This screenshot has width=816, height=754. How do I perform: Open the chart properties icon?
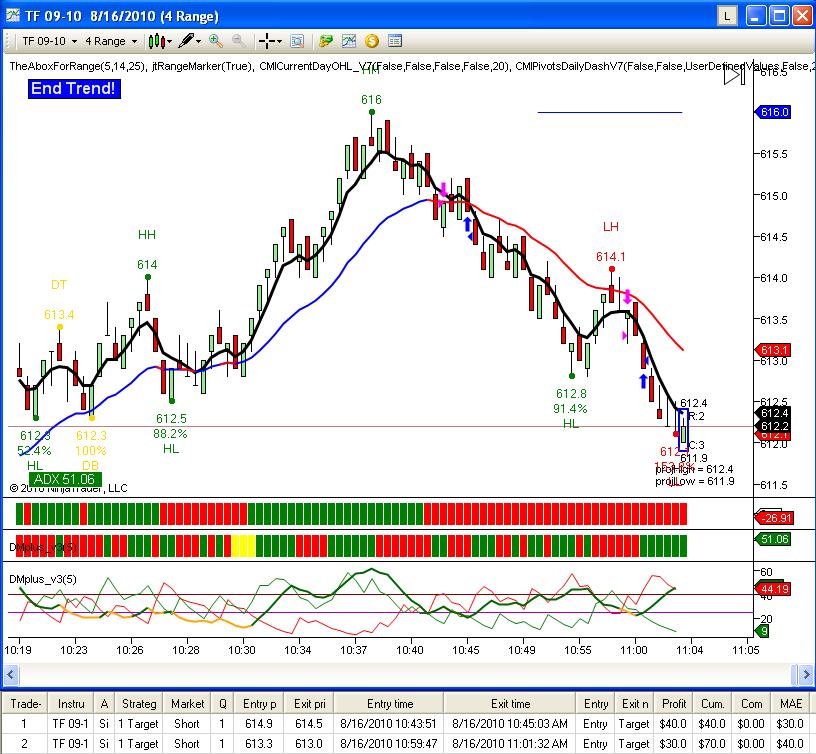[395, 41]
